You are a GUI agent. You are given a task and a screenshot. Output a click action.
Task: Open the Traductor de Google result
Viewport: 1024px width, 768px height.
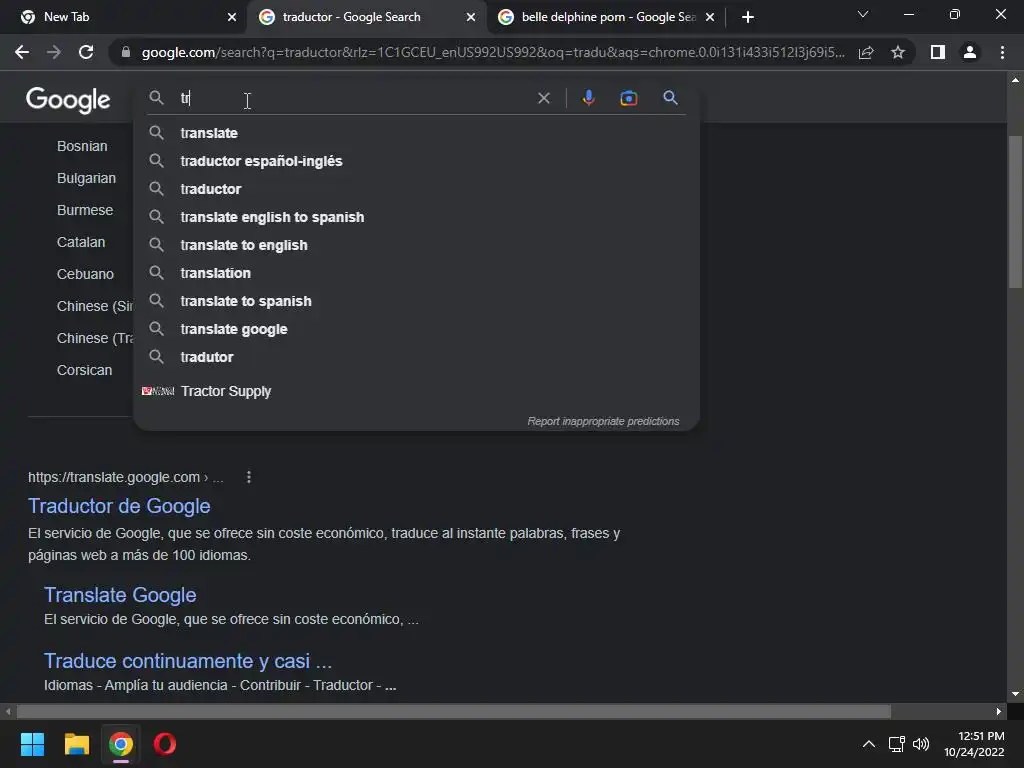pyautogui.click(x=119, y=506)
